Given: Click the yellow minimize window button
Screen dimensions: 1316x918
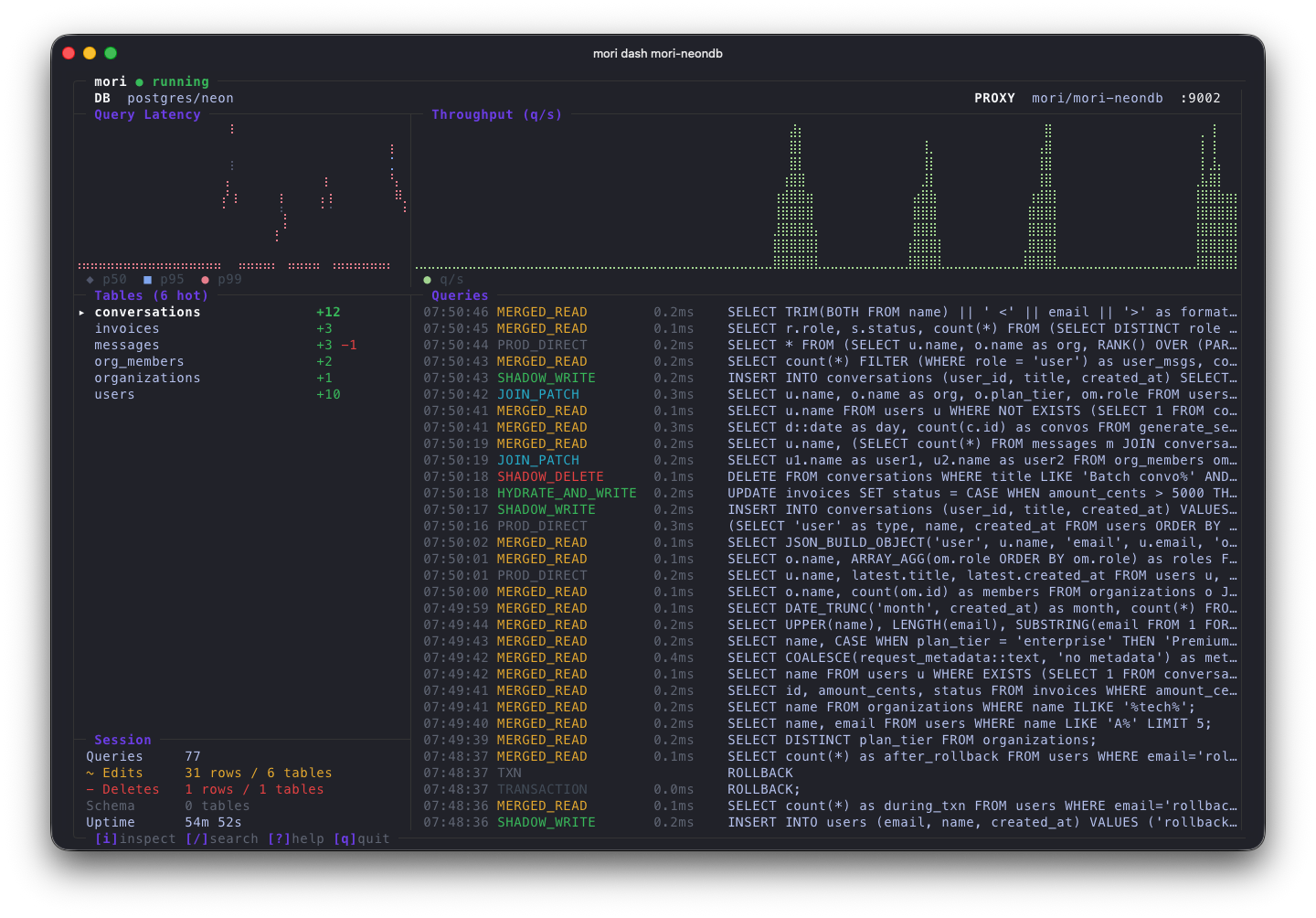Looking at the screenshot, I should point(90,53).
